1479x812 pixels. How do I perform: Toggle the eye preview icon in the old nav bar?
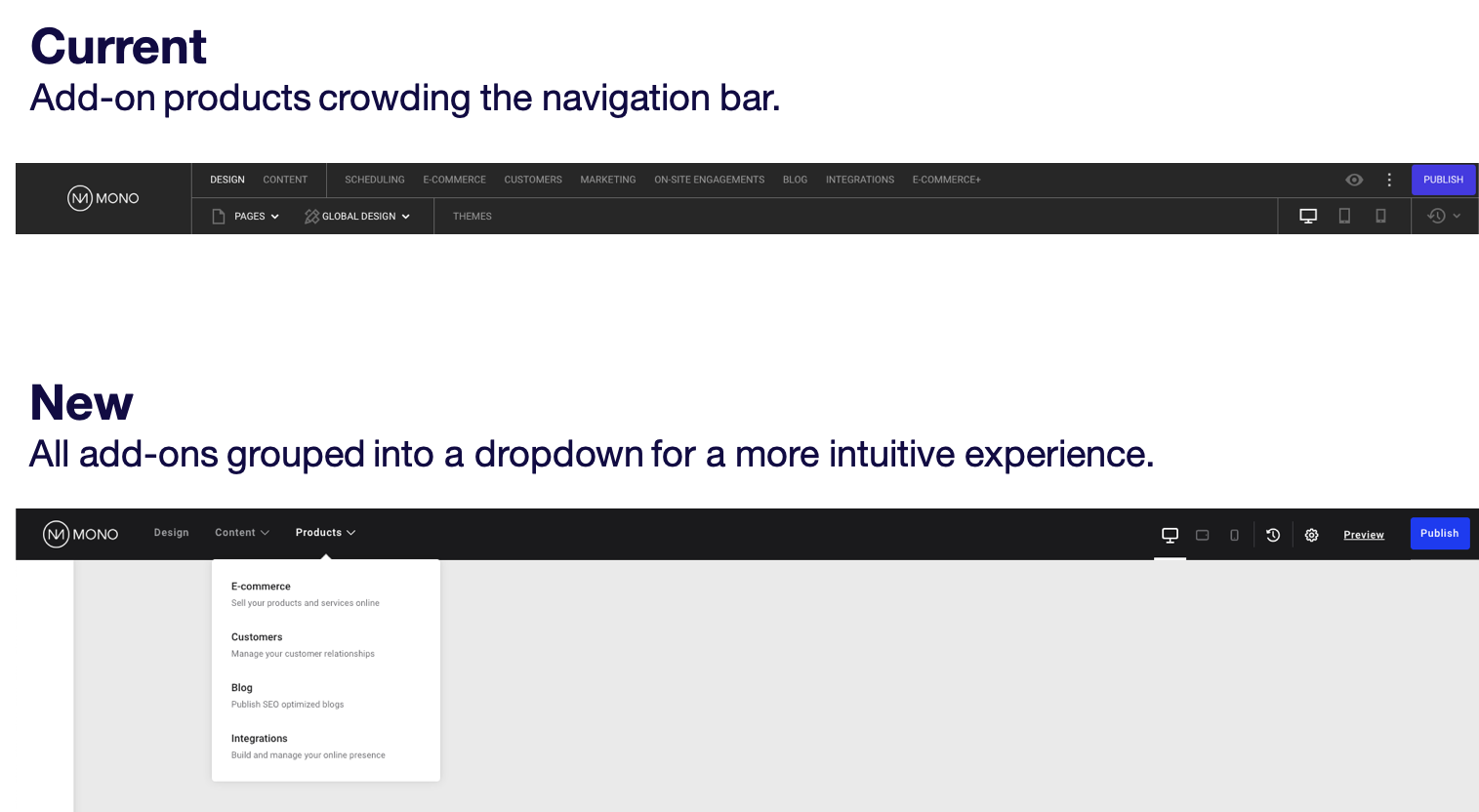[1354, 180]
